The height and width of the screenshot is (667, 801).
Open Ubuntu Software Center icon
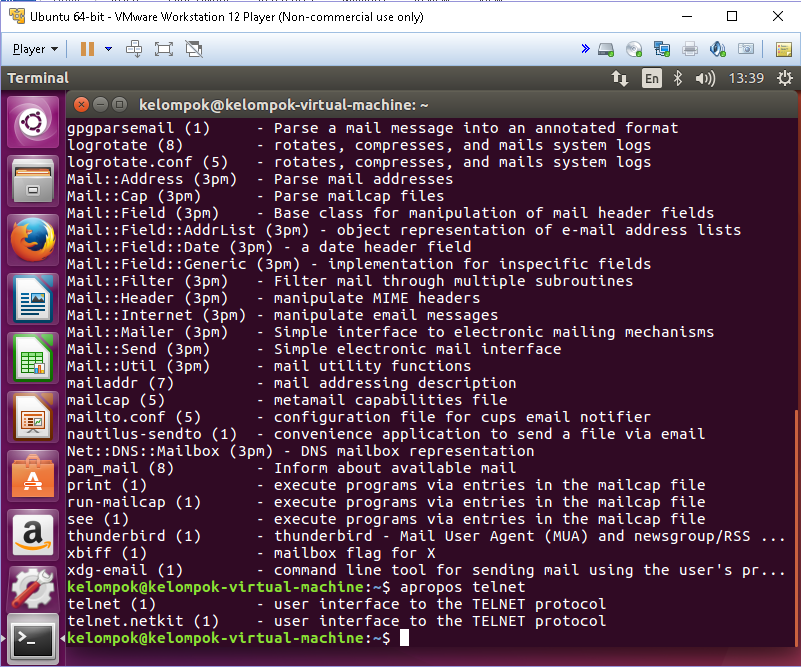tap(33, 475)
